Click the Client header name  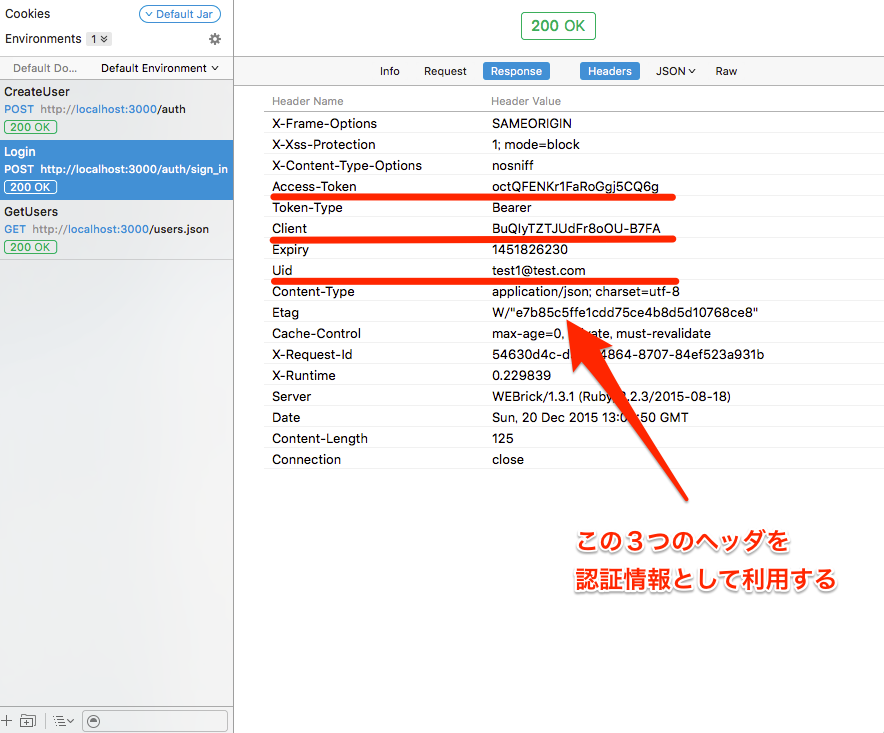point(289,228)
